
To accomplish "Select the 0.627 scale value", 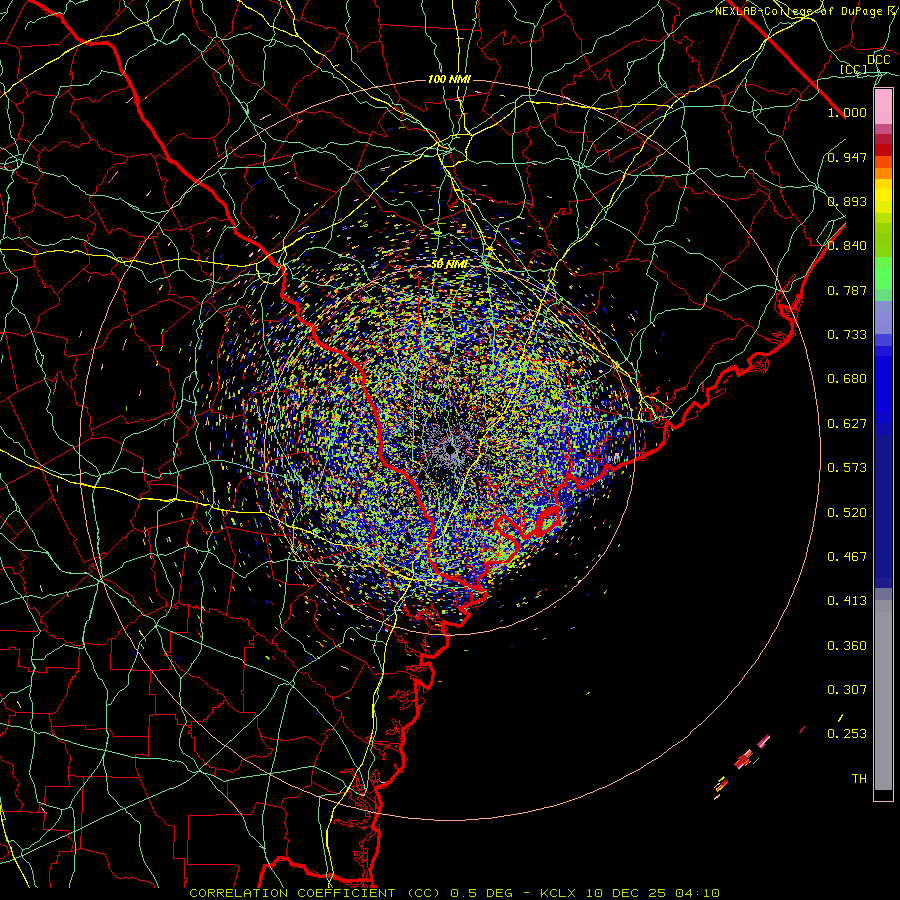I will [847, 424].
